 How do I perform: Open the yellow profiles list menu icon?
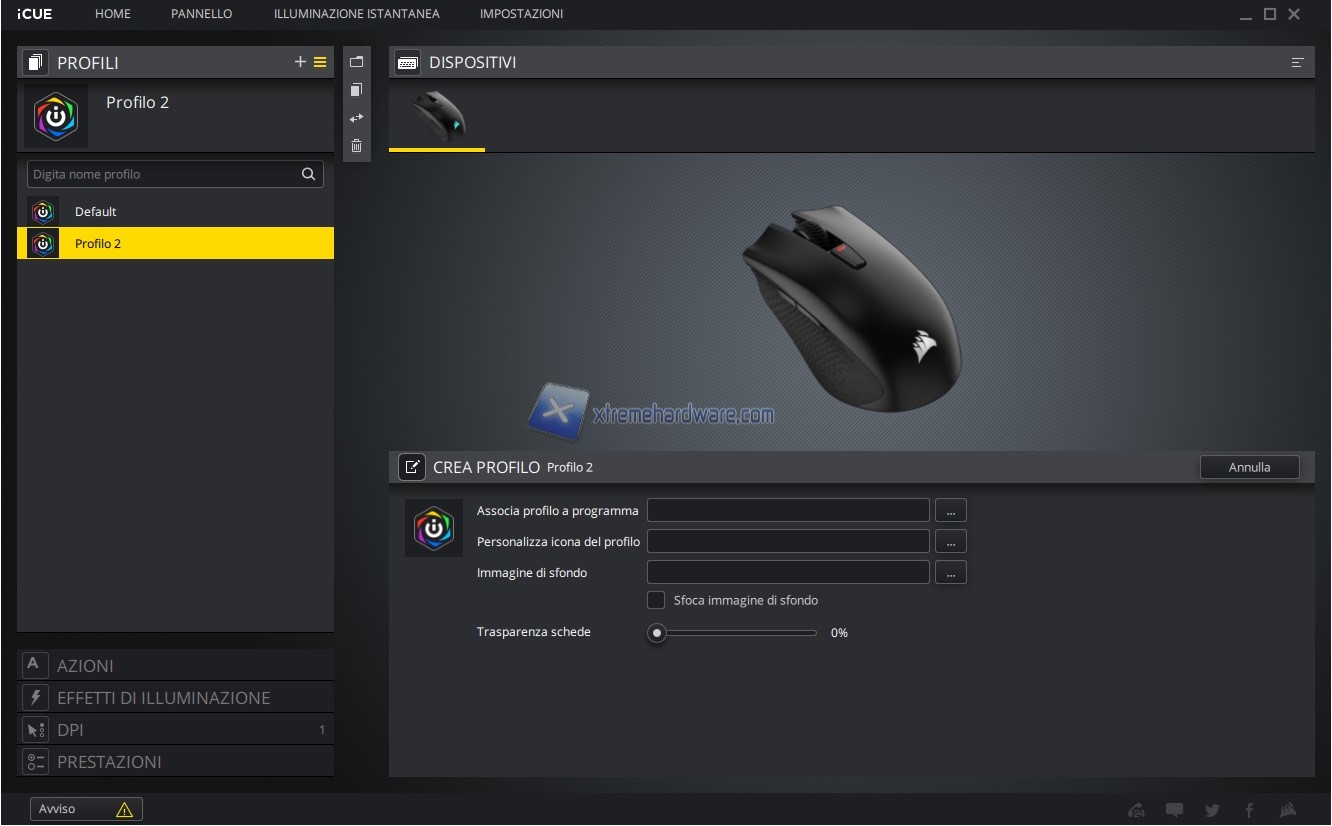pos(320,62)
